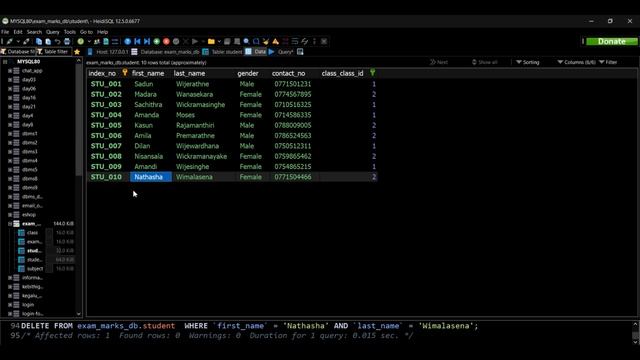This screenshot has width=640, height=360.
Task: Click the Cancel editing X icon
Action: 186,41
